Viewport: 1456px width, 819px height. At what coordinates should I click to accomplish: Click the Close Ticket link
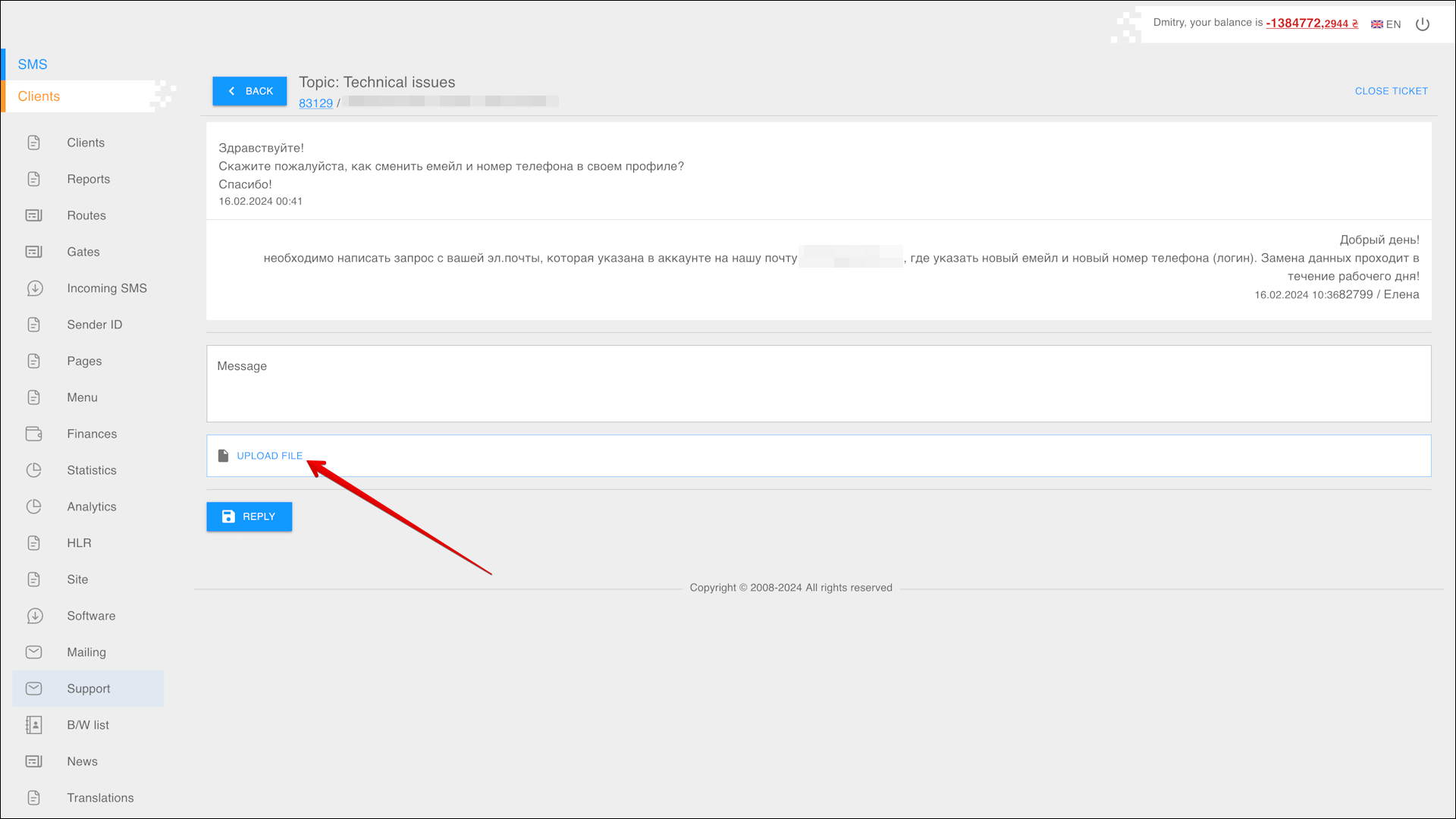(1391, 91)
